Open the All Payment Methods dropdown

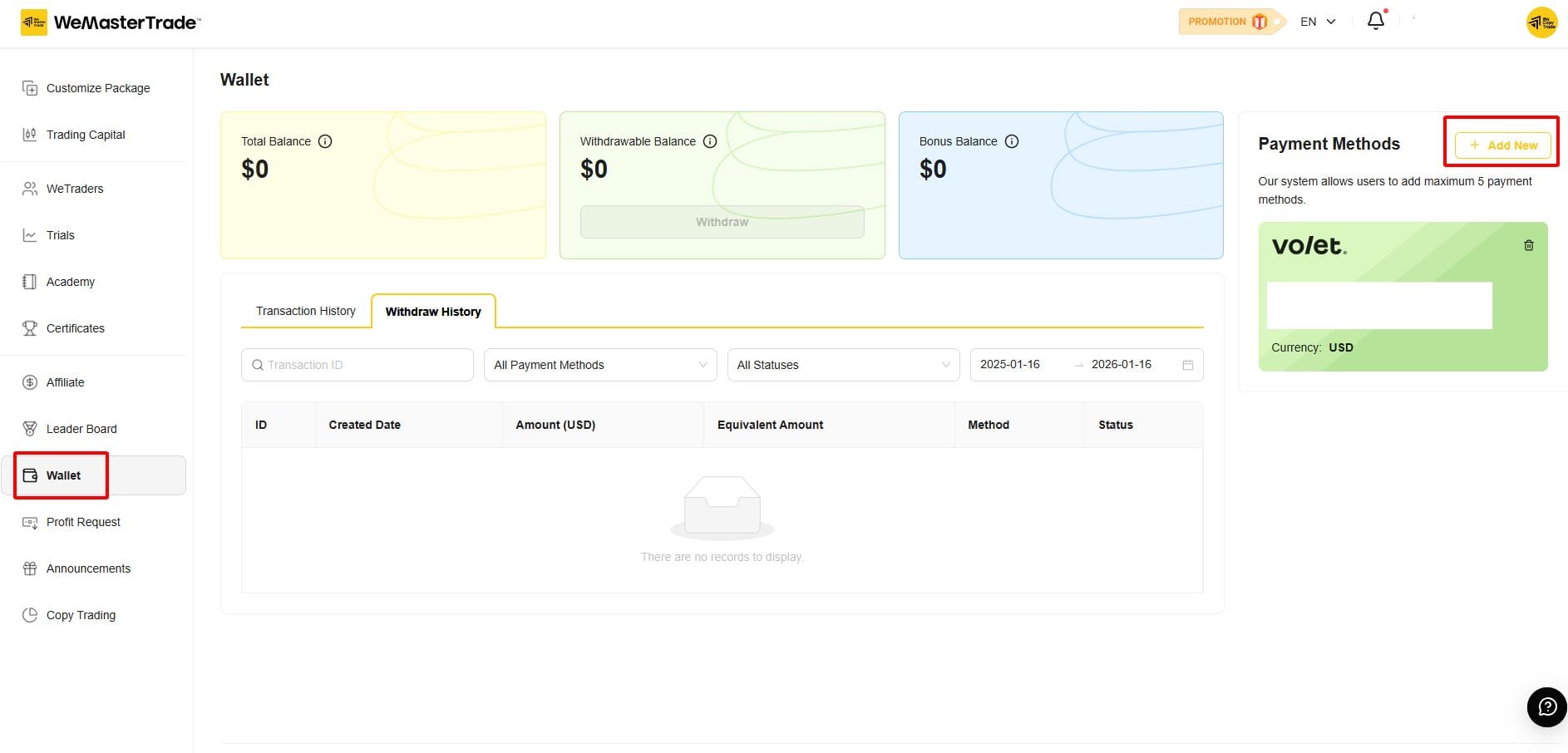(599, 364)
